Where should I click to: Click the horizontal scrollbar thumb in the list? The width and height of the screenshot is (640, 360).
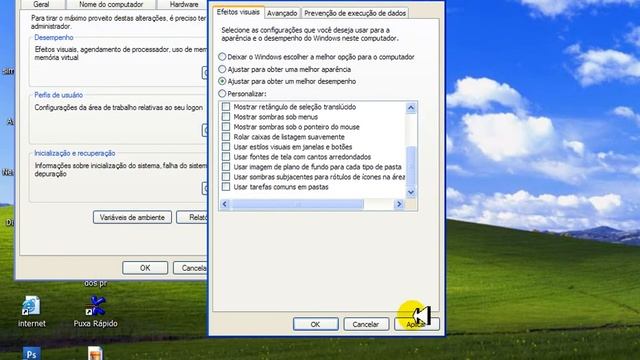click(x=297, y=204)
